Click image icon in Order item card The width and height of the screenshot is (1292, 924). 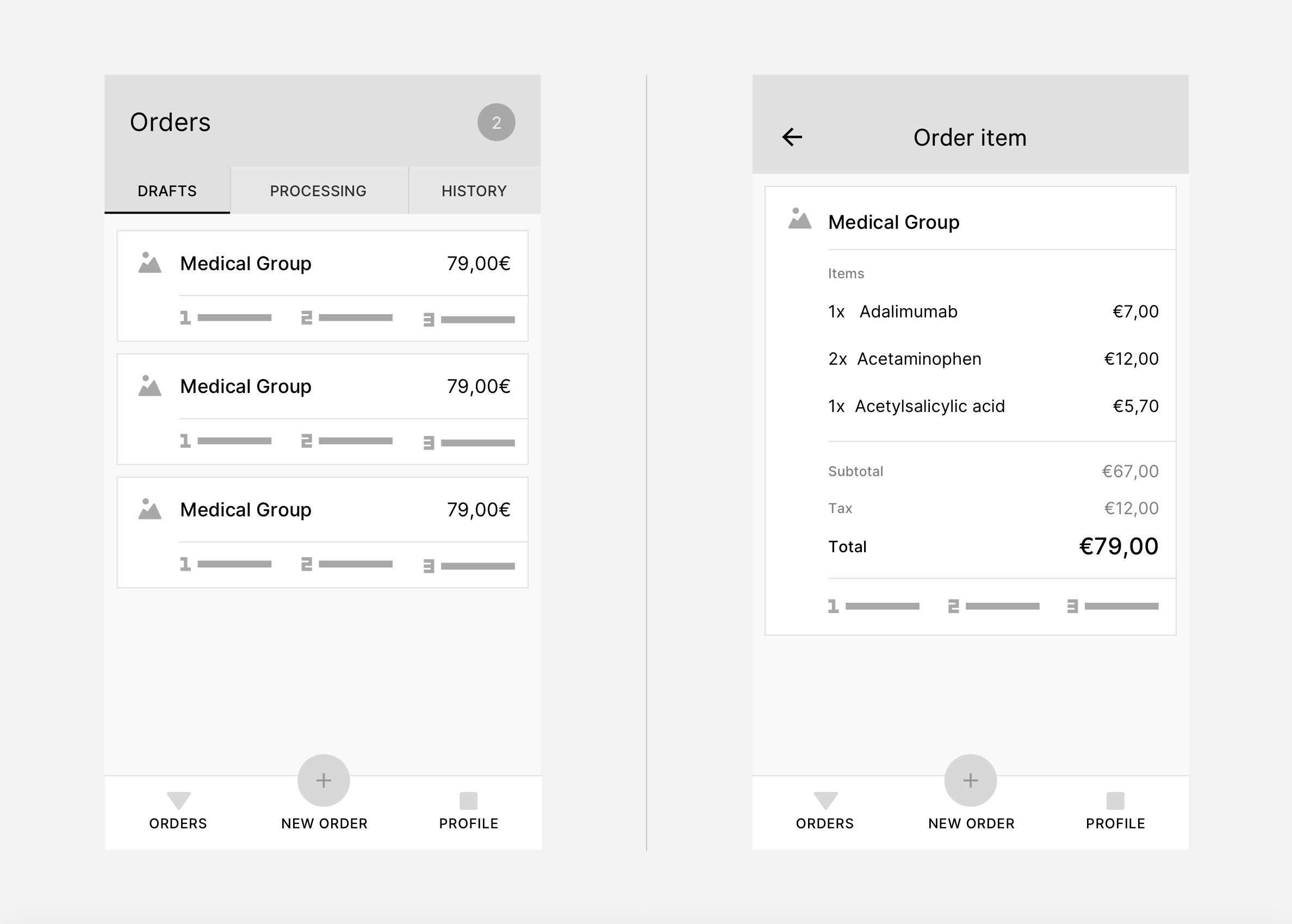click(799, 219)
